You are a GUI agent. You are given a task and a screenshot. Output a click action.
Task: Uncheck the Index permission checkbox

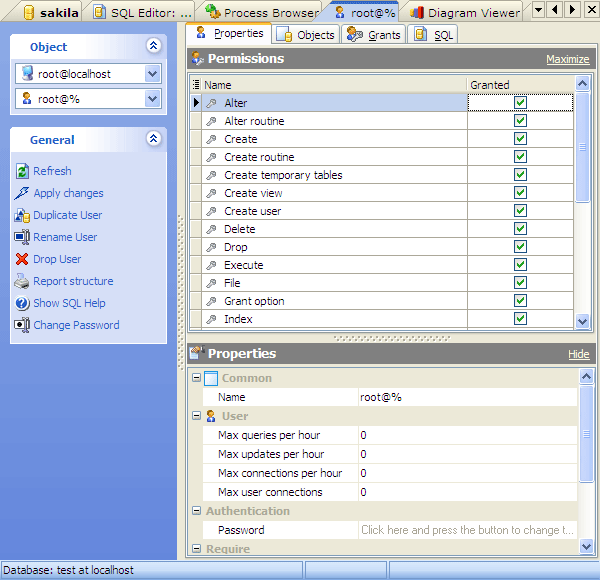520,318
